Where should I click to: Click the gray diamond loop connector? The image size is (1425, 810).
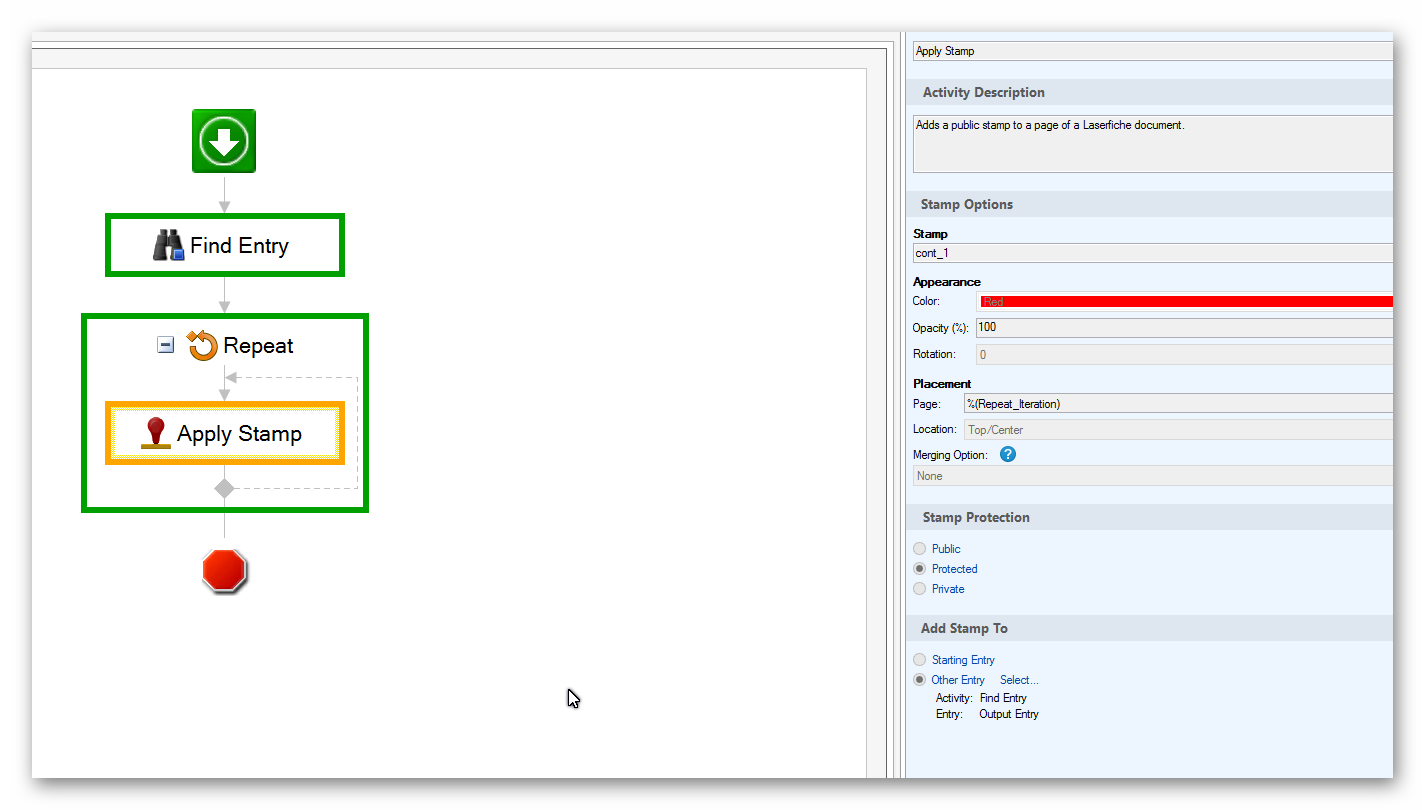pyautogui.click(x=224, y=488)
